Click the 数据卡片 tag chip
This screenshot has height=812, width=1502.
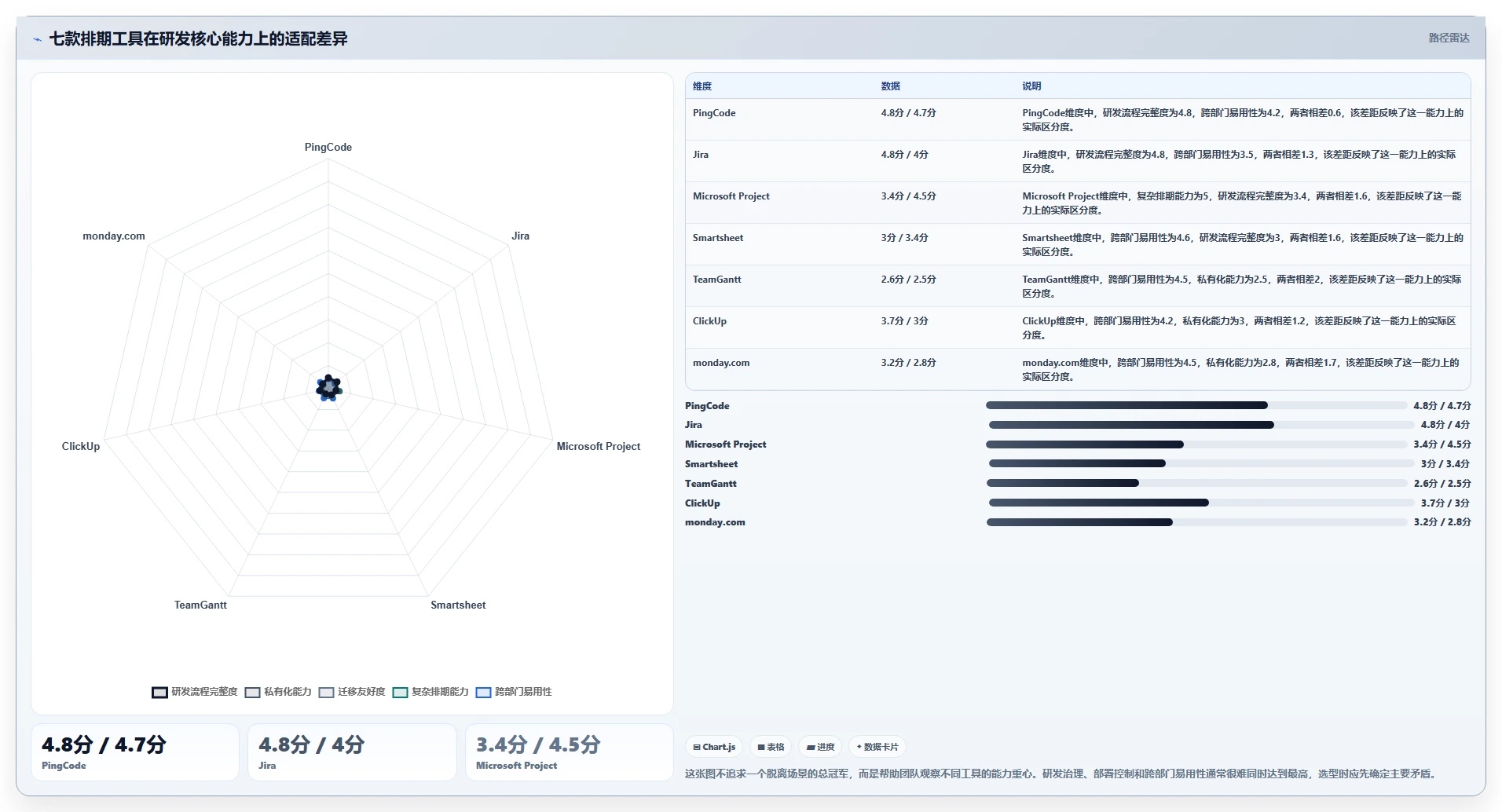pyautogui.click(x=877, y=747)
